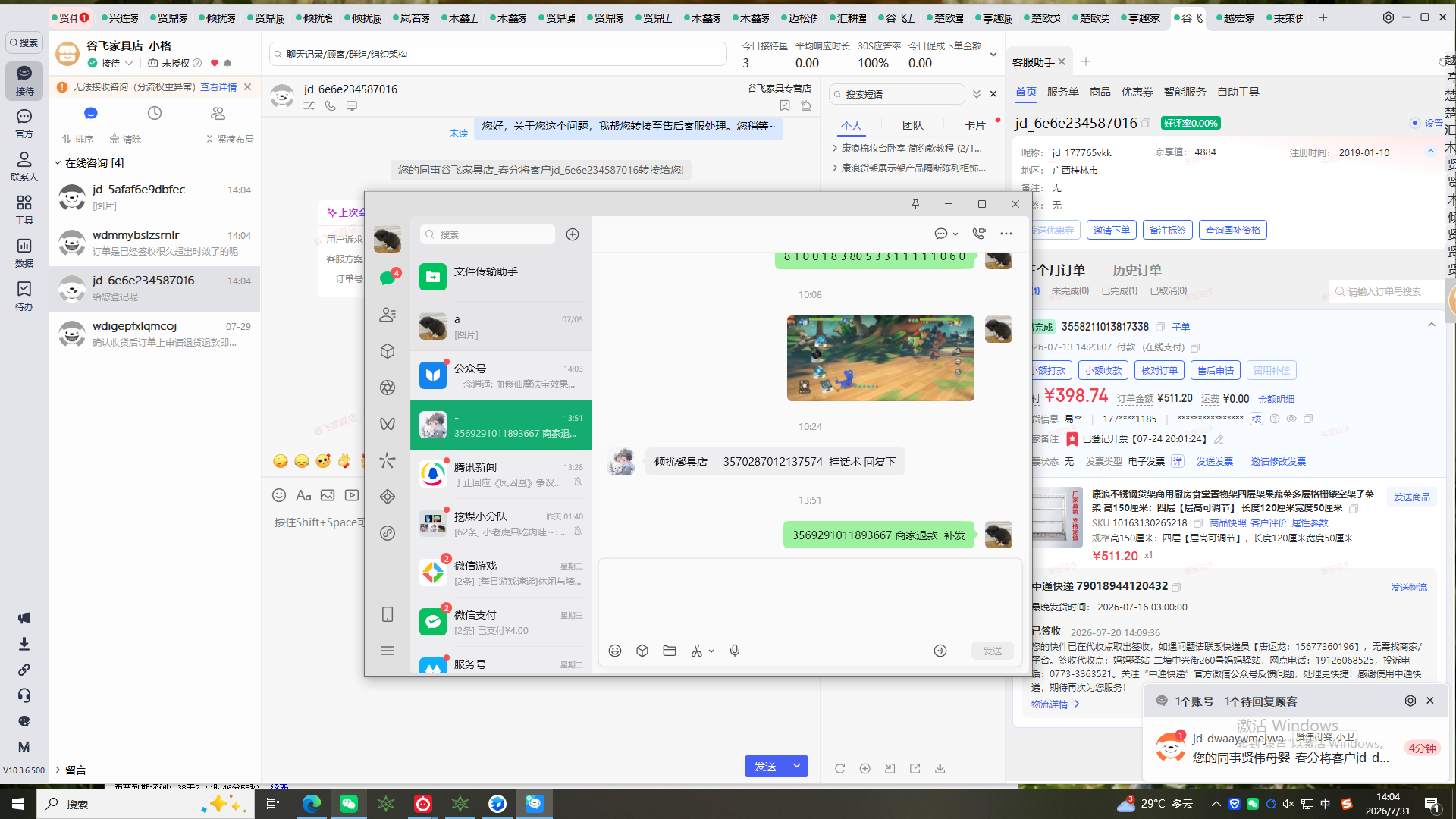Viewport: 1456px width, 819px height.
Task: Open Microsoft Edge from the taskbar
Action: 312,804
